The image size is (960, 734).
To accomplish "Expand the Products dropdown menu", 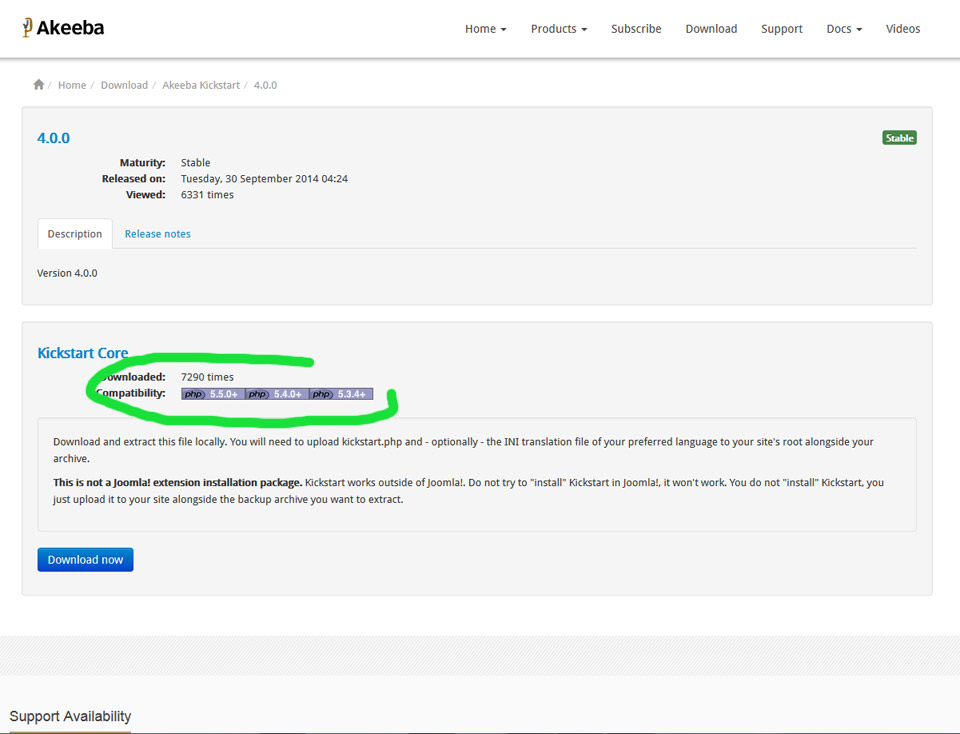I will click(x=558, y=29).
